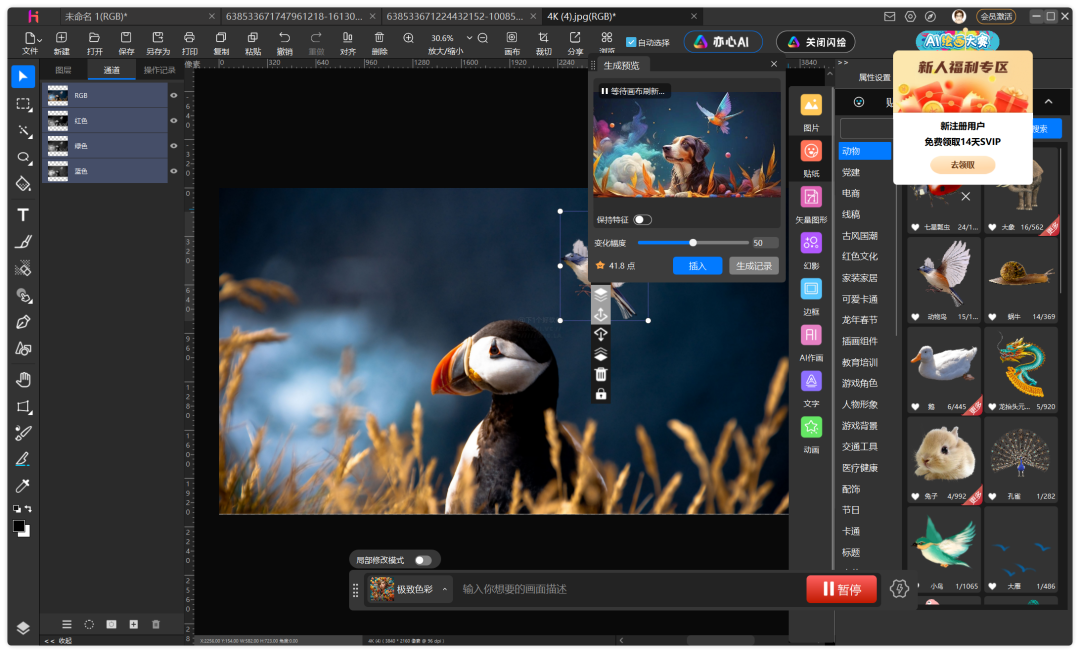This screenshot has width=1080, height=653.
Task: Switch to the 图层 tab
Action: tap(63, 70)
